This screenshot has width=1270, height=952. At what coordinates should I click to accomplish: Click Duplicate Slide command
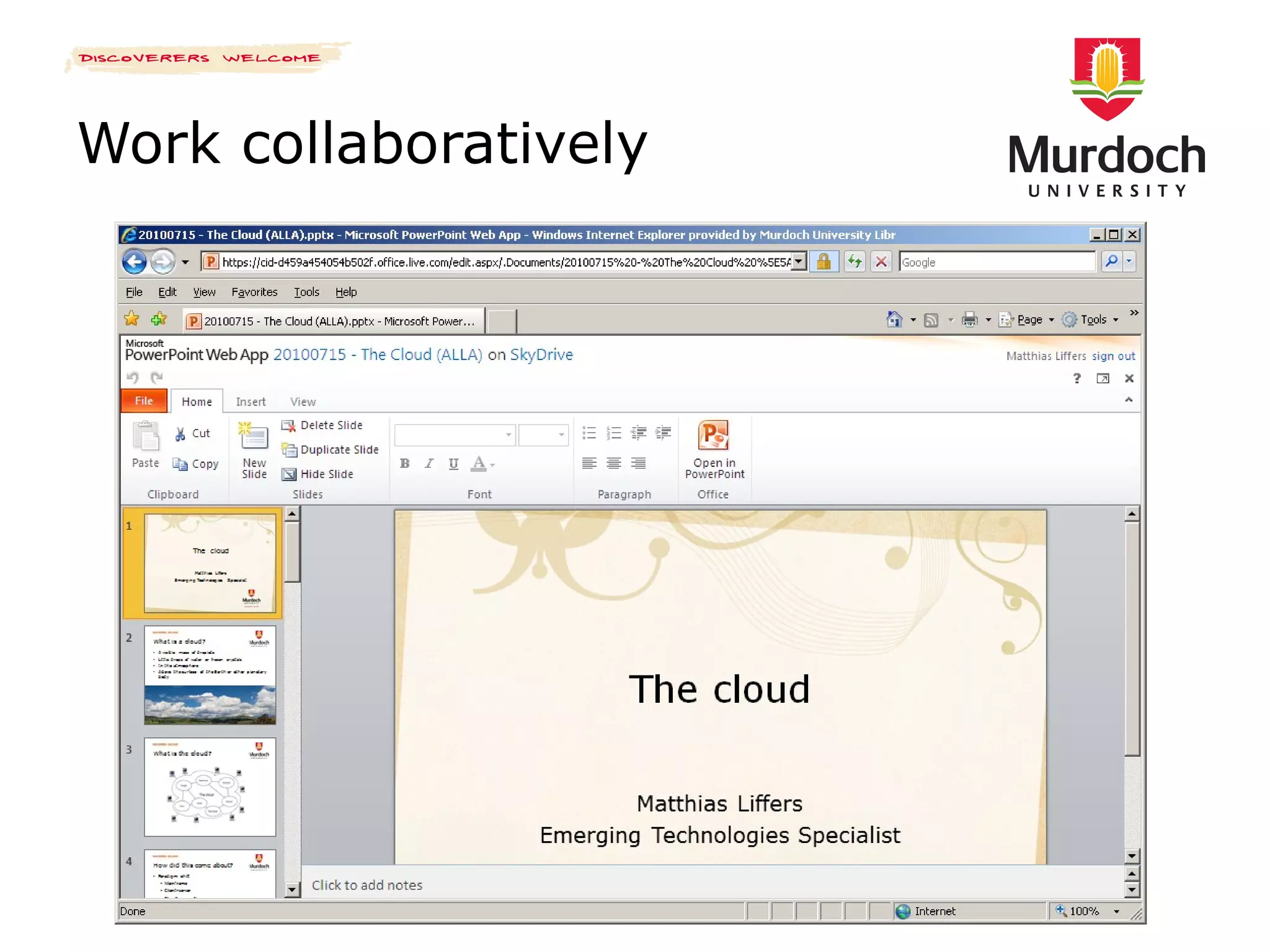click(330, 450)
